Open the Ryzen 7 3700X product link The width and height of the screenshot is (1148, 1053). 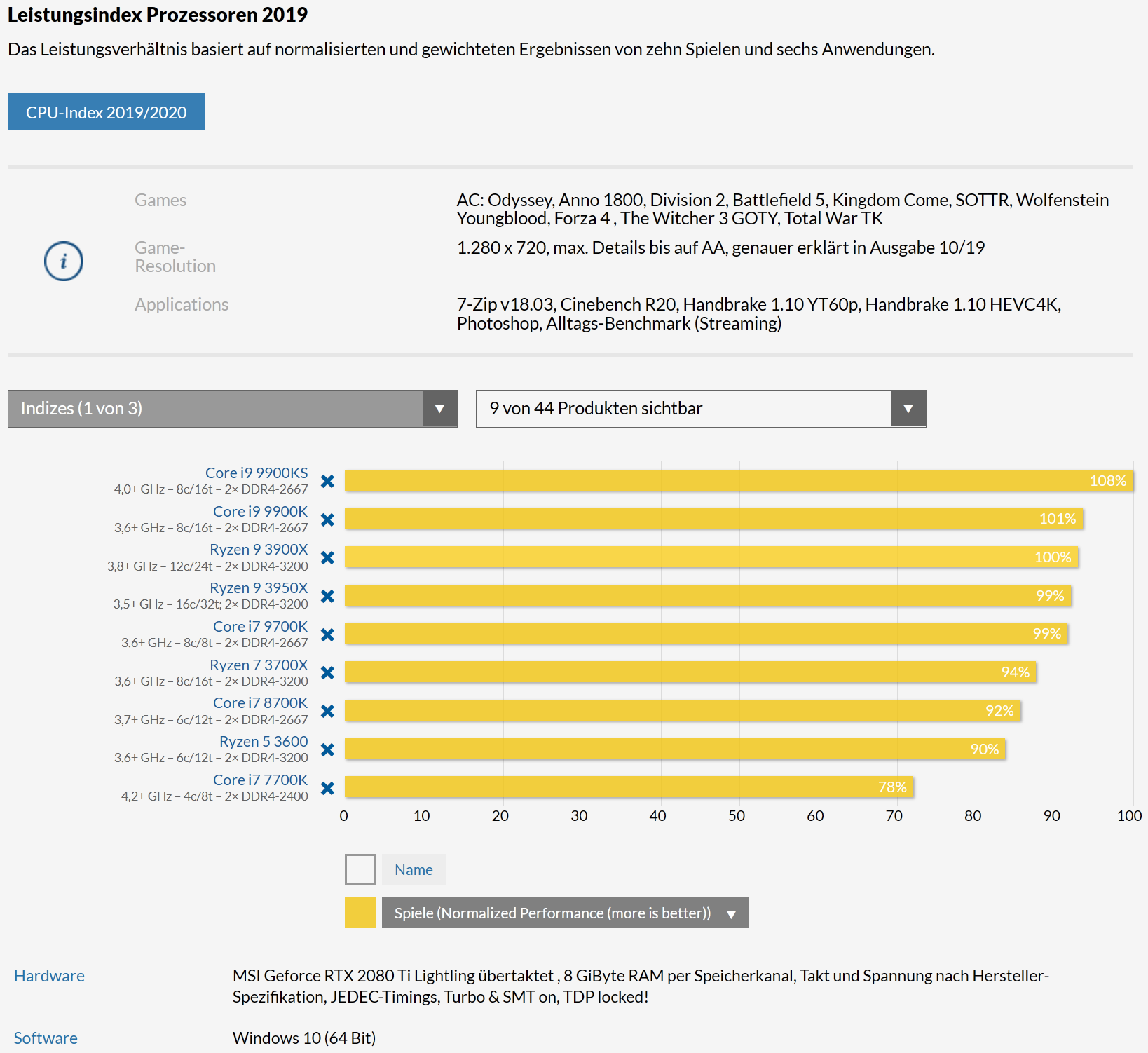pos(259,665)
